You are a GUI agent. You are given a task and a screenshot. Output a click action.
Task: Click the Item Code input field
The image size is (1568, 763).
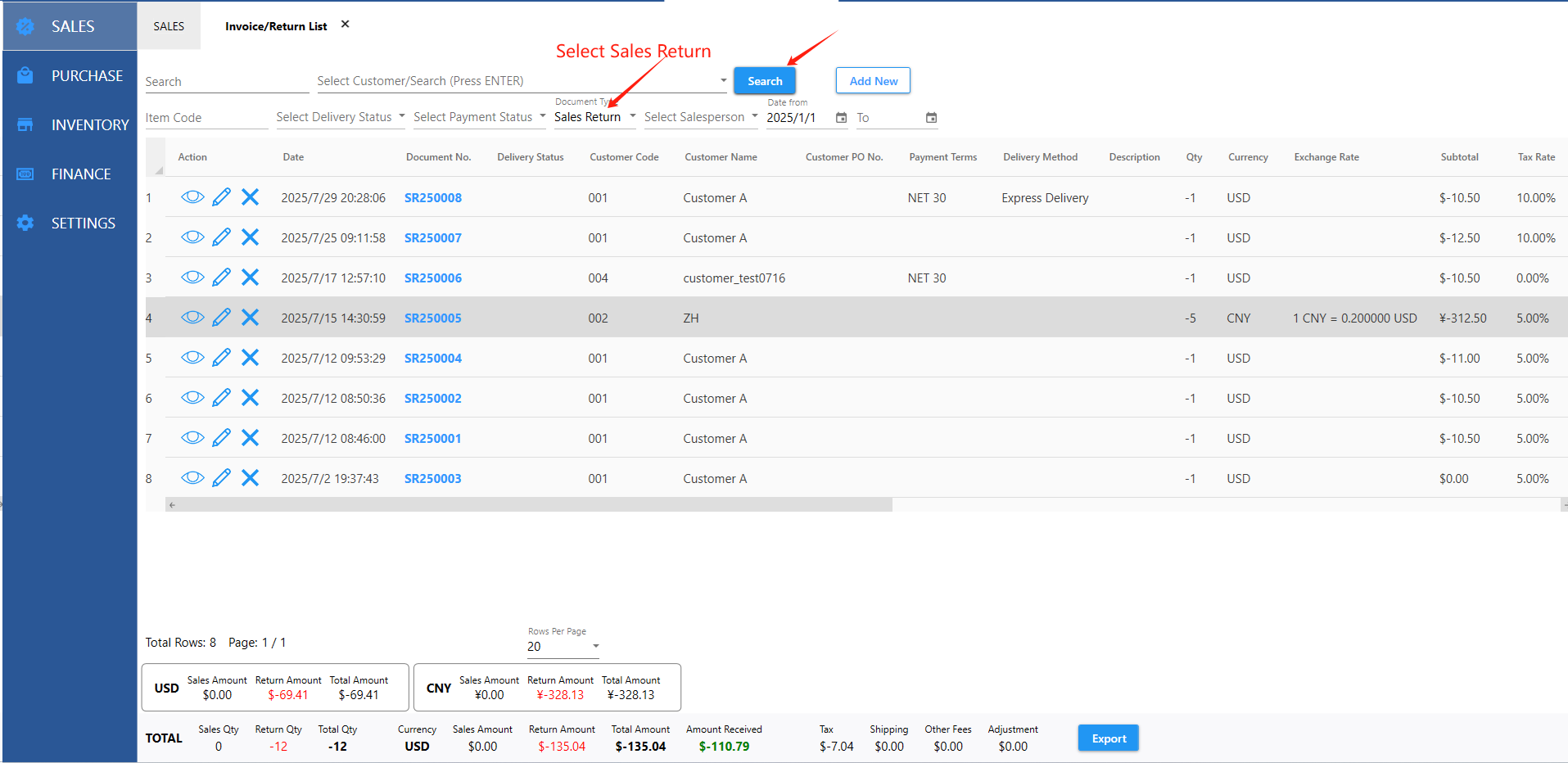(206, 118)
